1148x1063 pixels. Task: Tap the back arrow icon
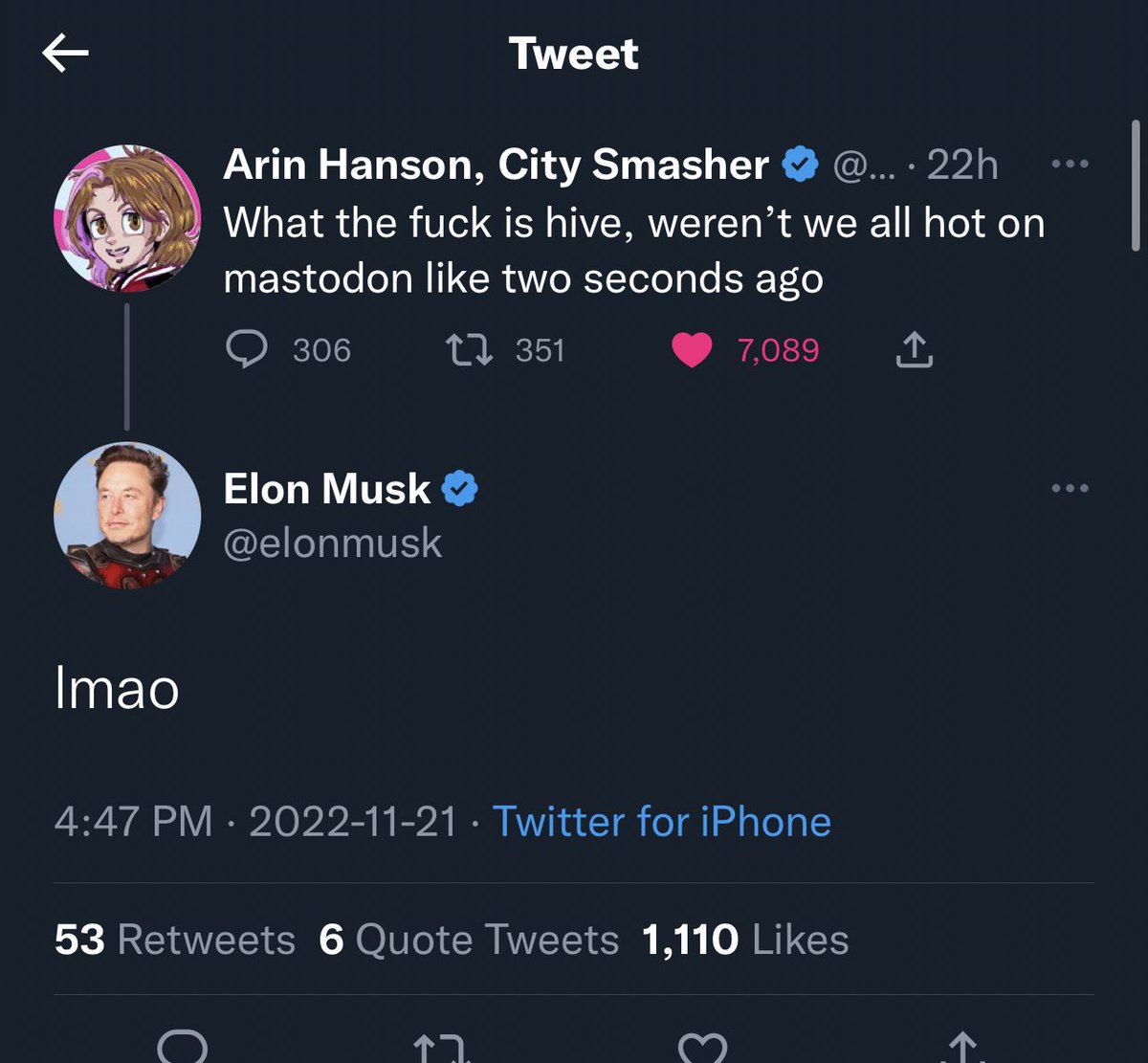click(65, 55)
